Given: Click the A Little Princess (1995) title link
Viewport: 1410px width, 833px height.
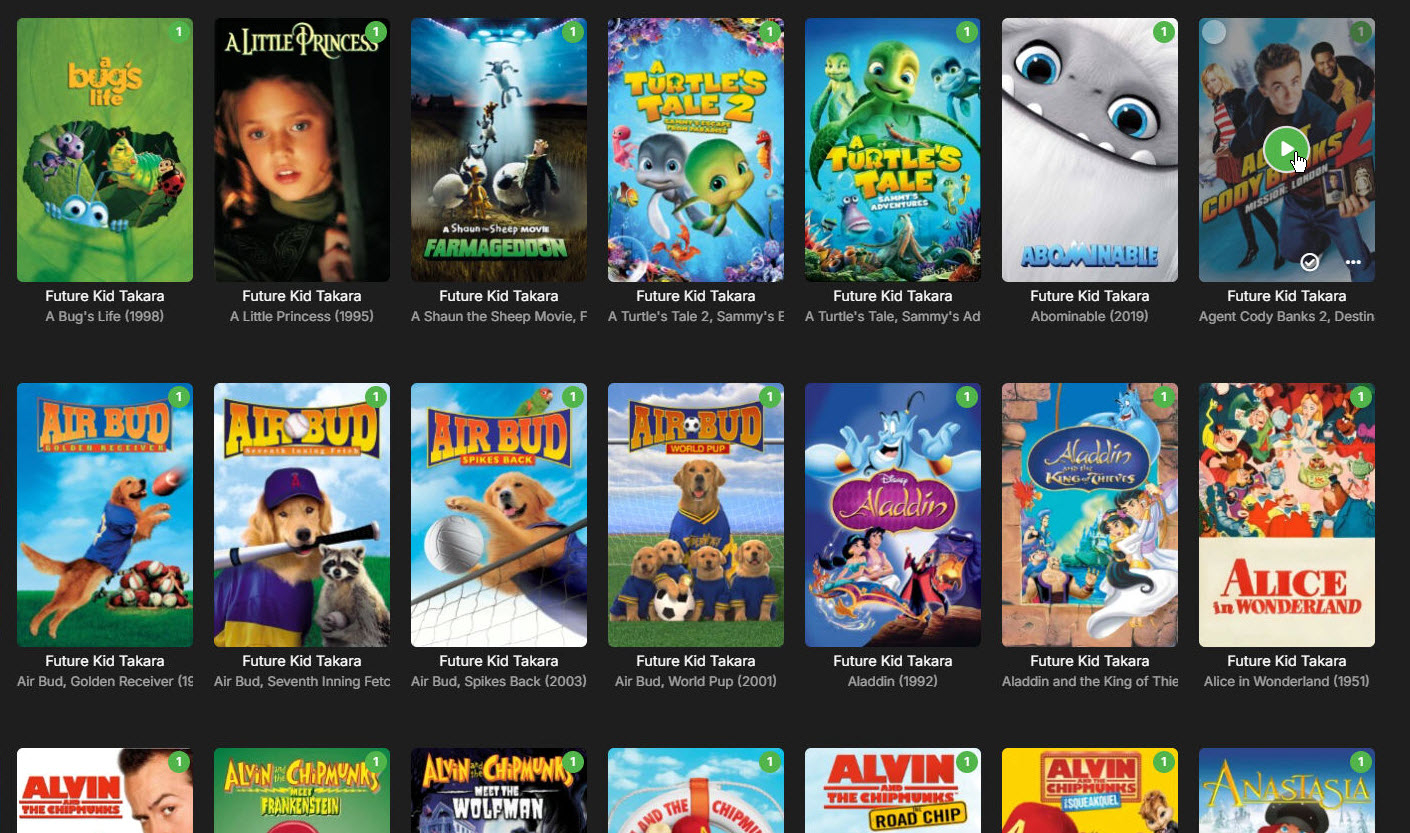Looking at the screenshot, I should (x=302, y=316).
